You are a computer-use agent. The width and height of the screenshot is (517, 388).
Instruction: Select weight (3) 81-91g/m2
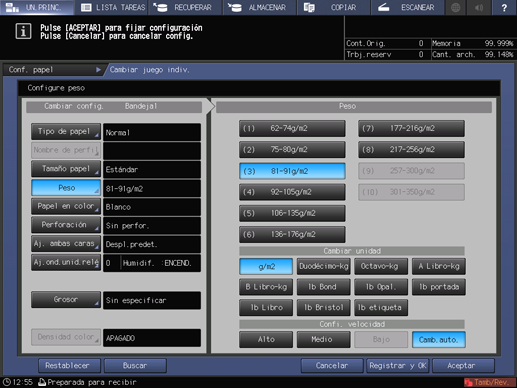[x=292, y=171]
